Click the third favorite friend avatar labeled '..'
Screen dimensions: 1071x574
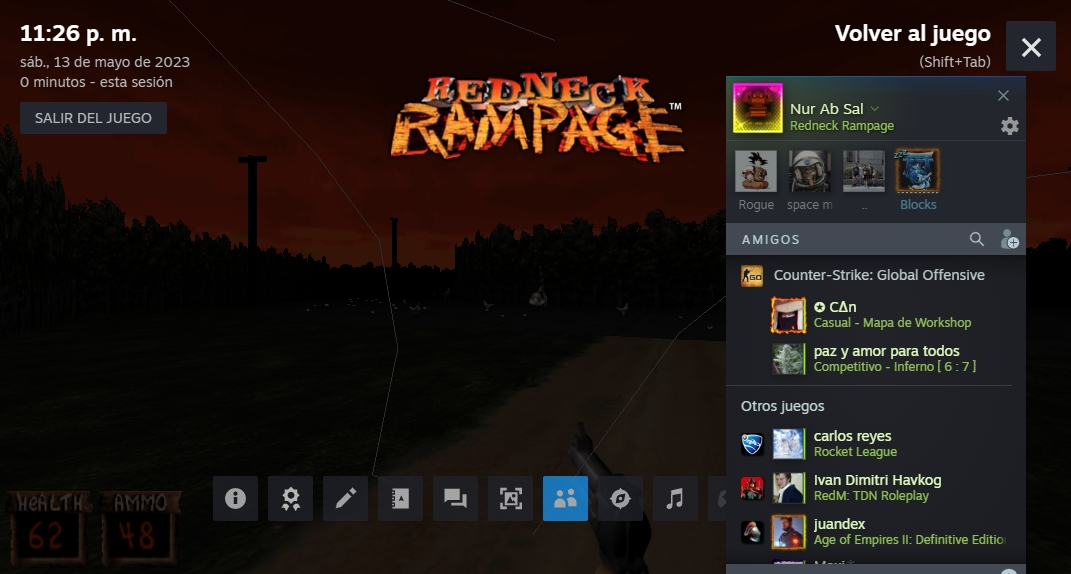[x=864, y=171]
